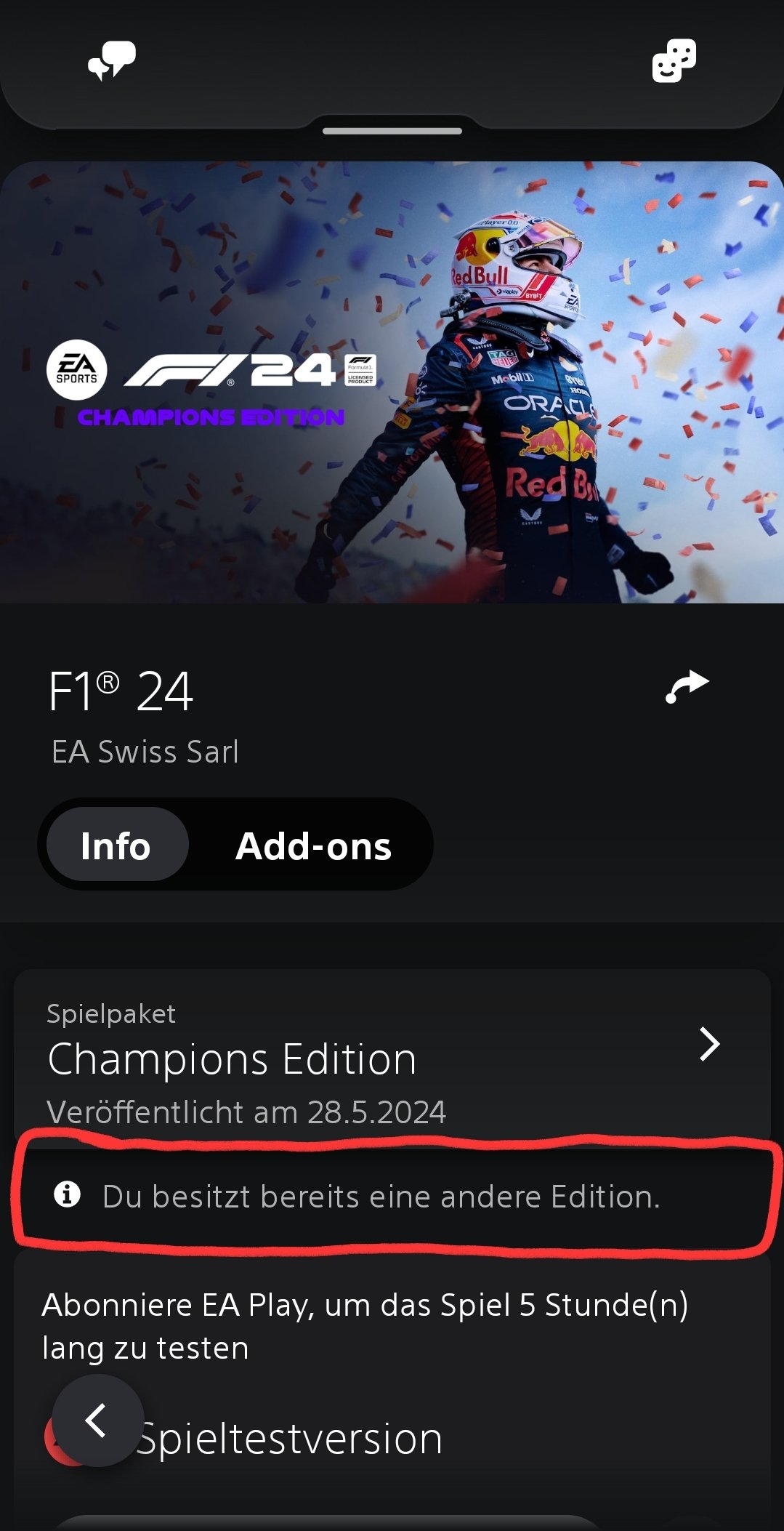
Task: Tap the Max Verstappen hero banner image
Action: tap(392, 382)
